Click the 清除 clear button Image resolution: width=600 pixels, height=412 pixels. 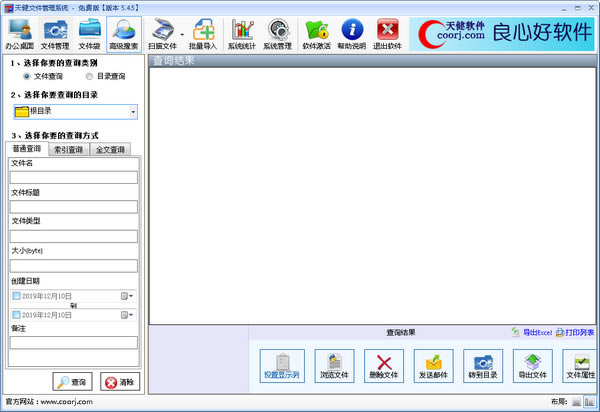coord(120,382)
